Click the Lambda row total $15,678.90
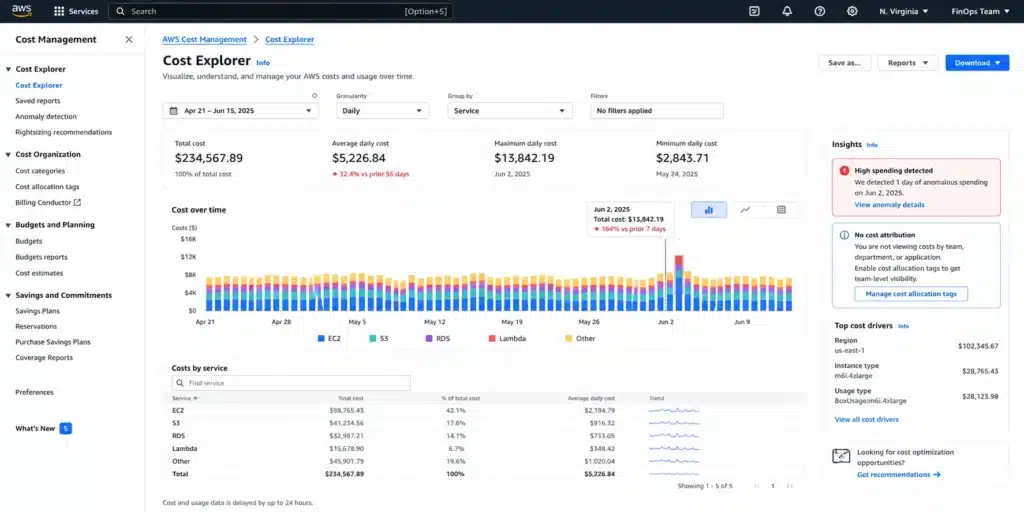The height and width of the screenshot is (512, 1024). [x=347, y=449]
